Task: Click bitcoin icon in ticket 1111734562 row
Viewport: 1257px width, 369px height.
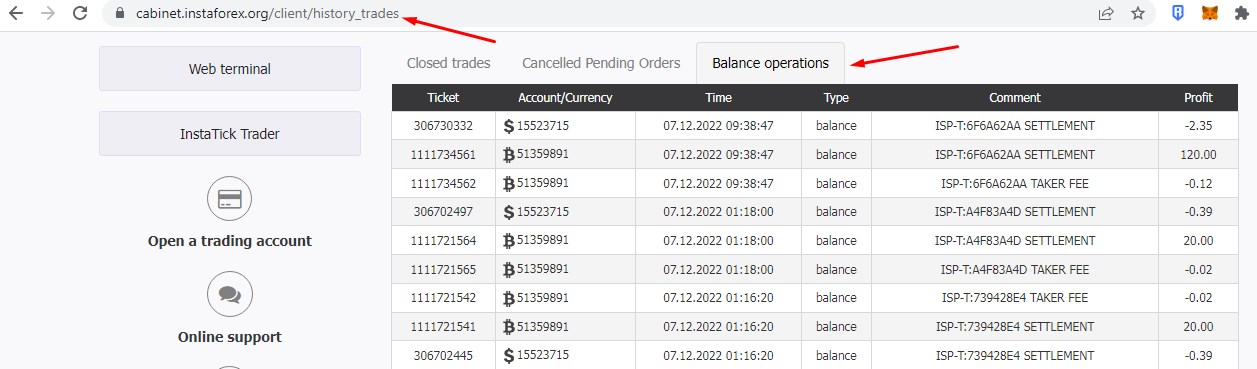Action: (x=508, y=184)
